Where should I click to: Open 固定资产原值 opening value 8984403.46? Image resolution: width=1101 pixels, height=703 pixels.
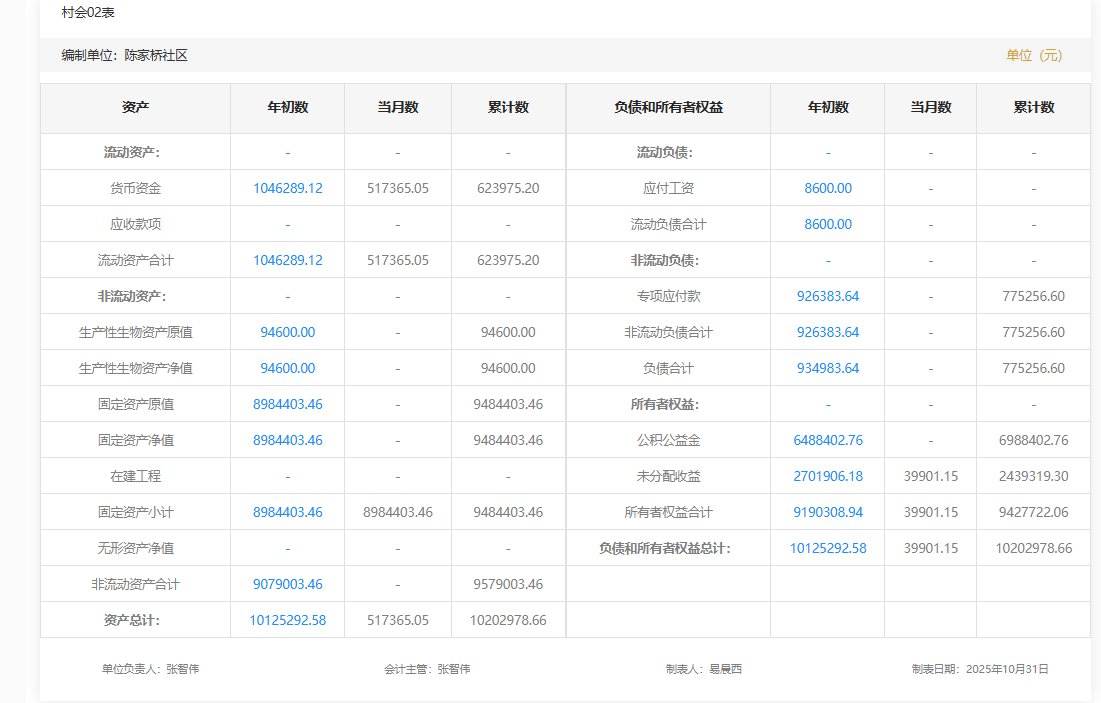pos(287,404)
